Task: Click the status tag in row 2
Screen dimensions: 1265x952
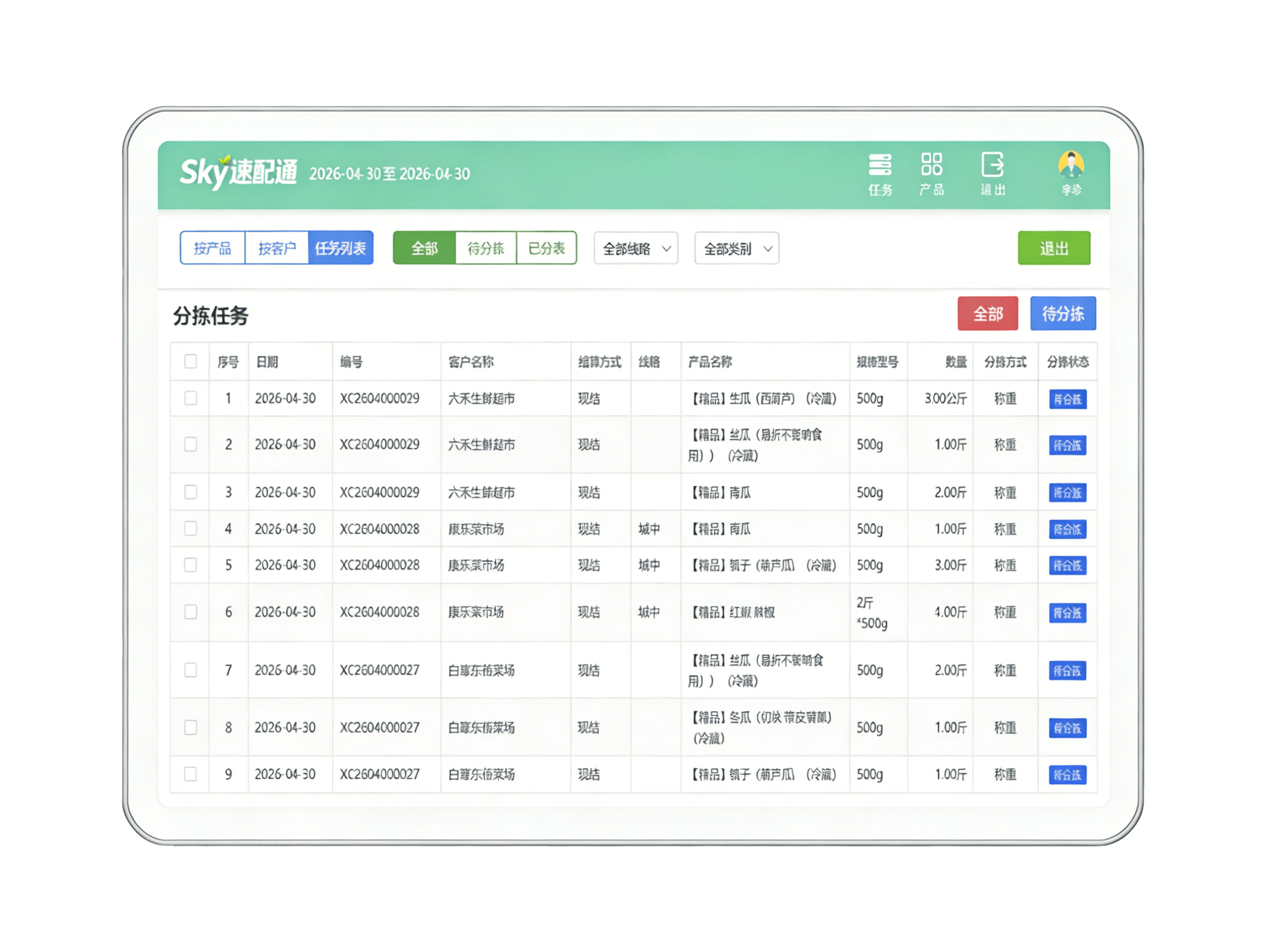Action: [x=1068, y=445]
